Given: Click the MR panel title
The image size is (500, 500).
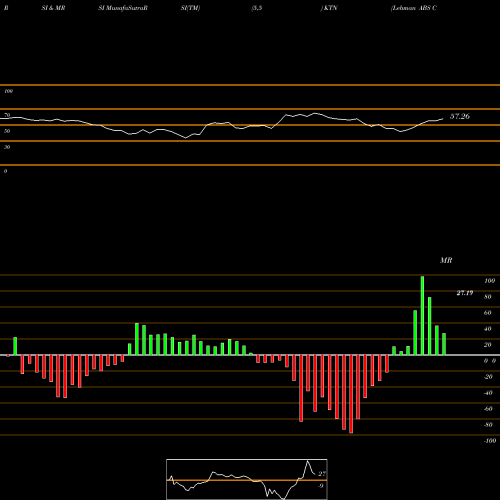Looking at the screenshot, I should (x=446, y=260).
